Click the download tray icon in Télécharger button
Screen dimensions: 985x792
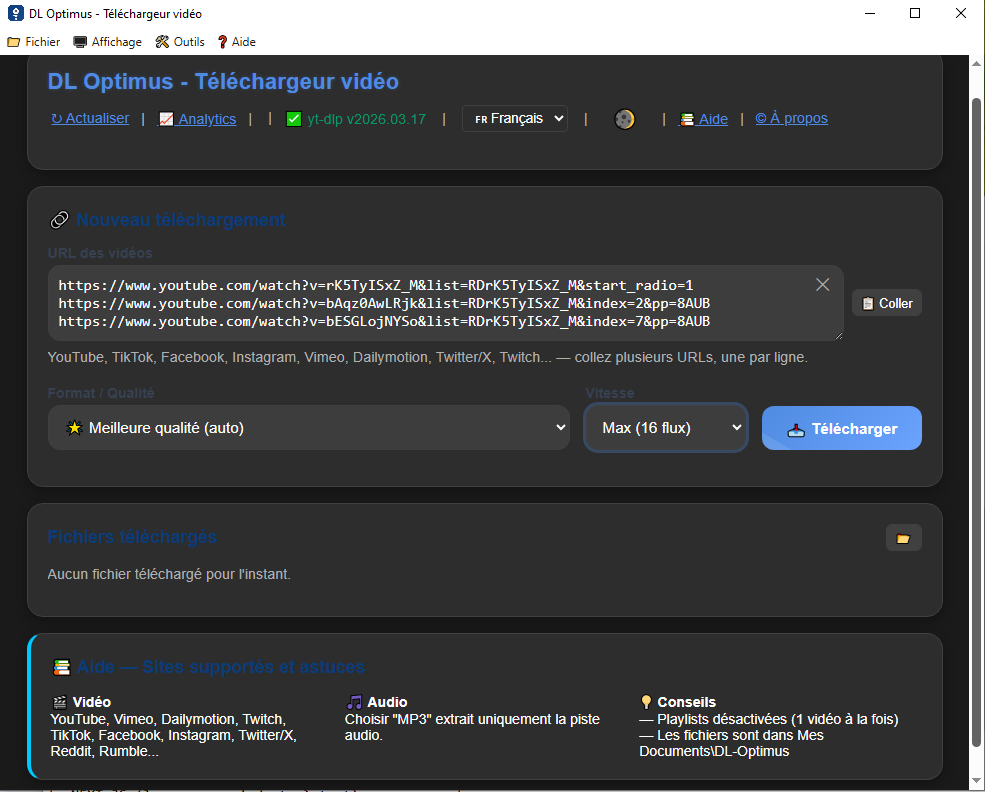796,430
